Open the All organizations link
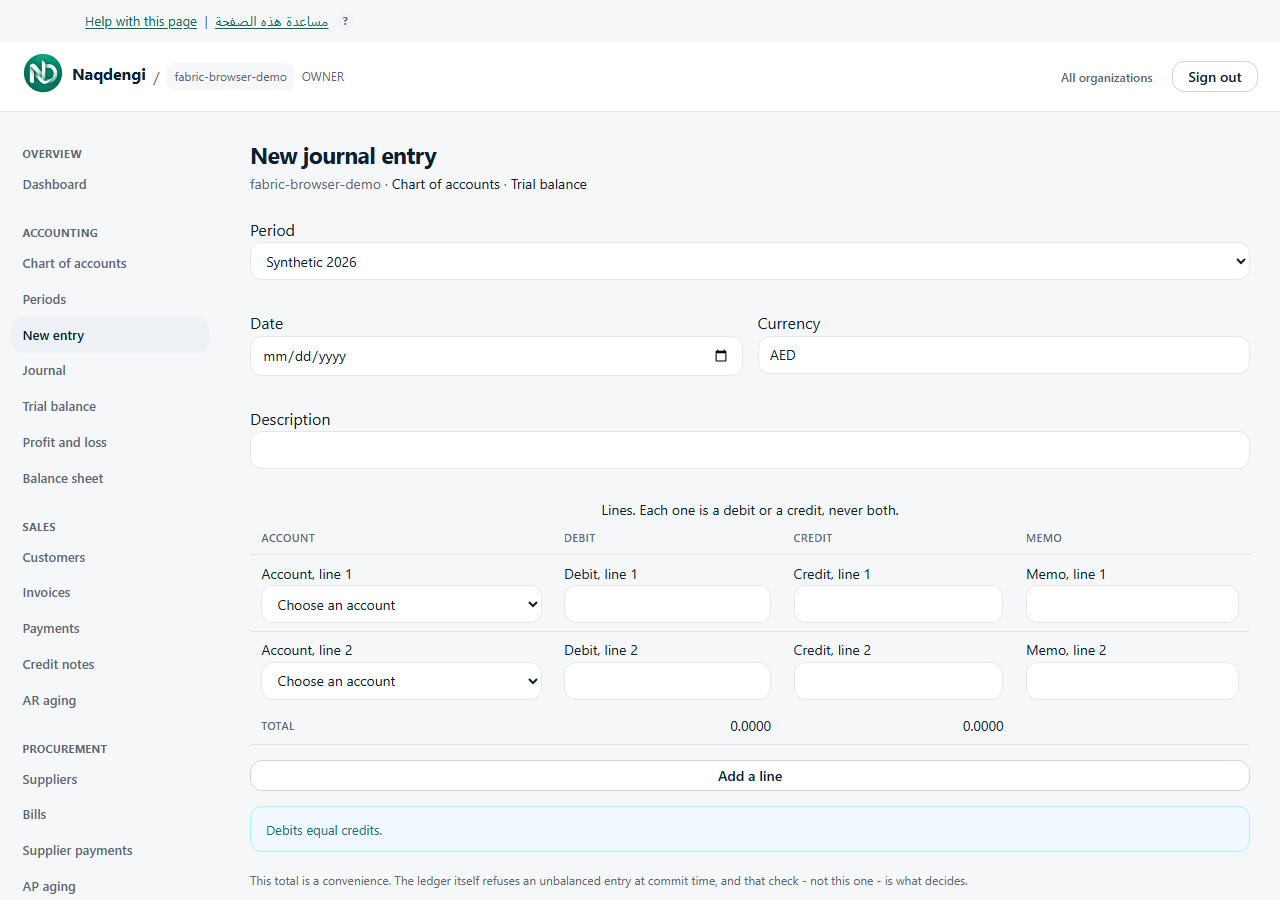 [1107, 78]
